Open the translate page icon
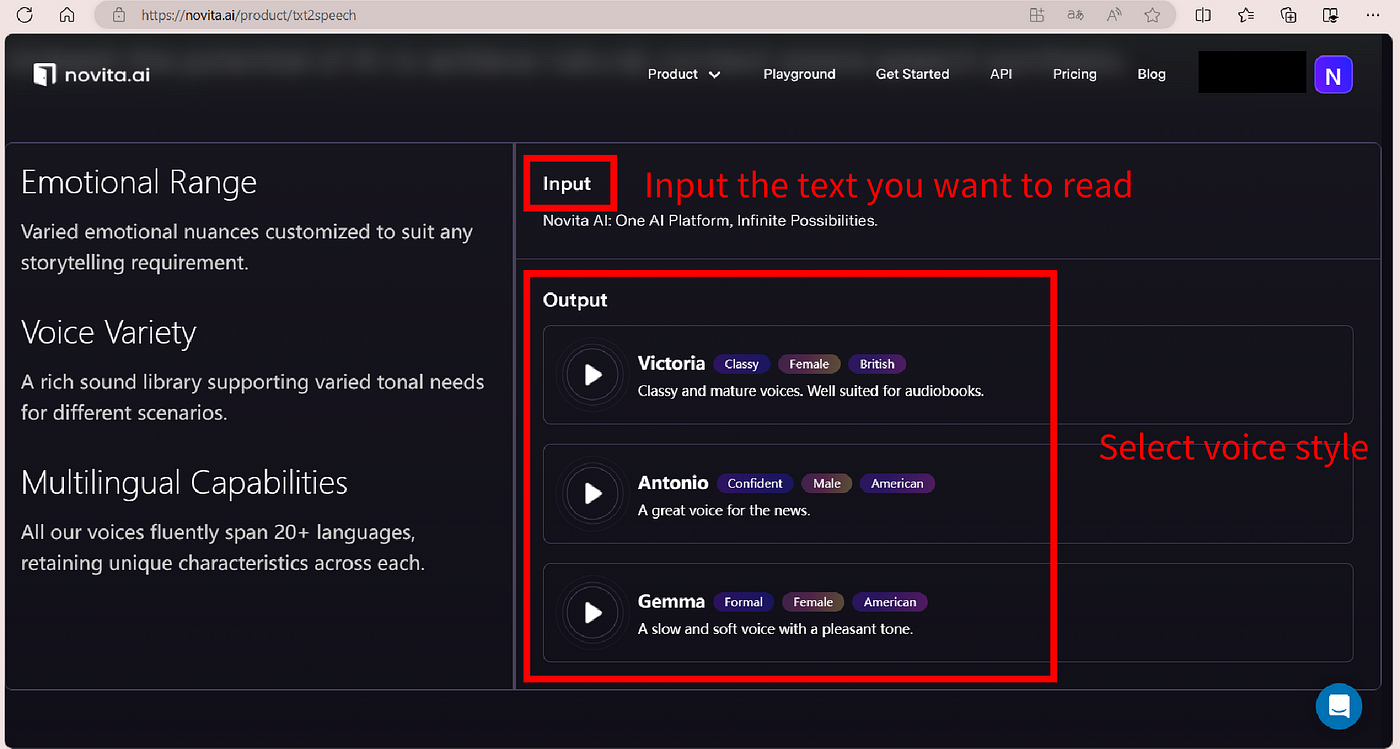The height and width of the screenshot is (749, 1400). 1075,15
